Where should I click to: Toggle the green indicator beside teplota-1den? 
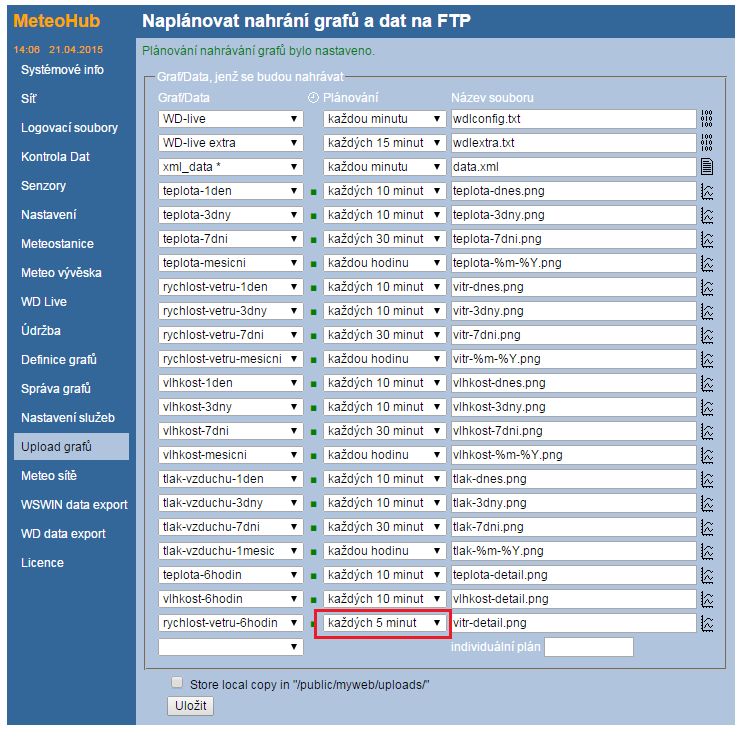[313, 191]
